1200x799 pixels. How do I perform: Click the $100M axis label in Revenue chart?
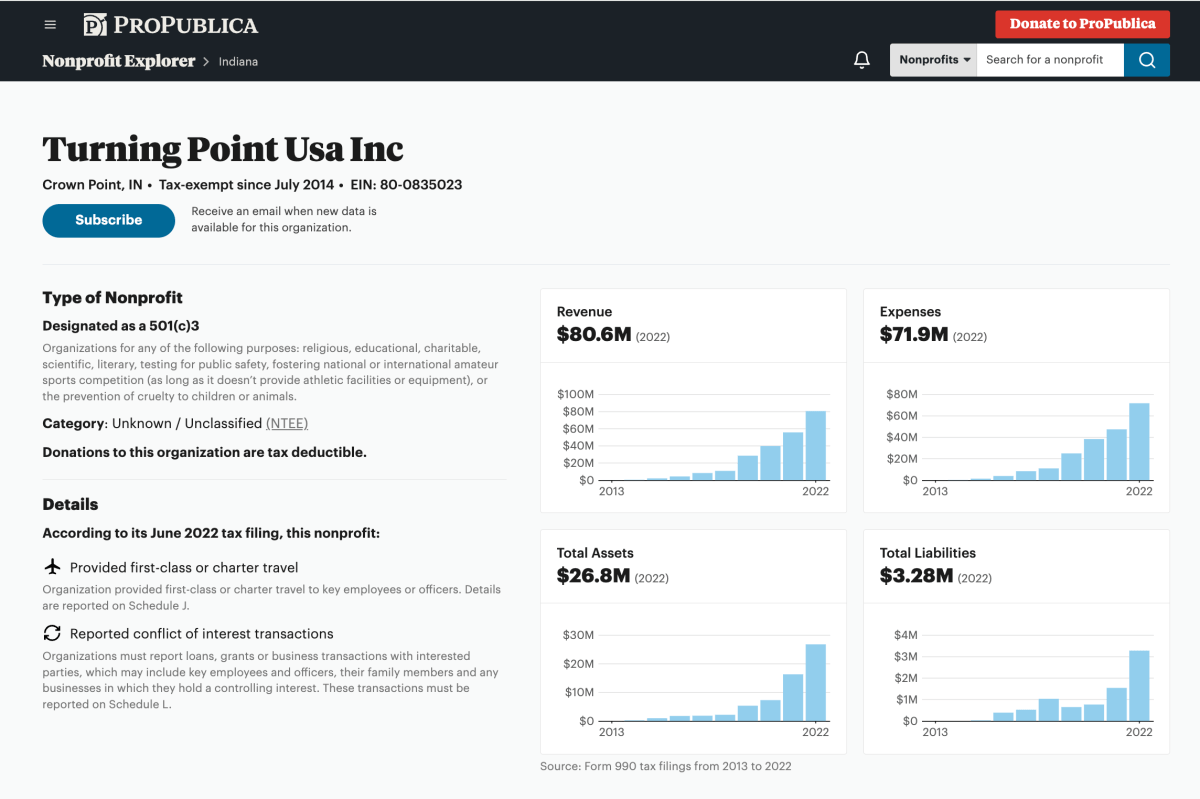[575, 395]
